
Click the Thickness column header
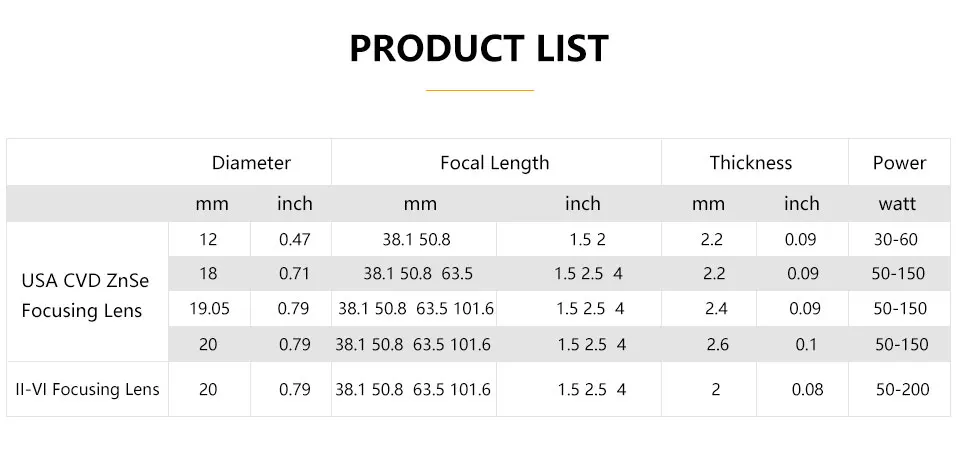point(751,163)
